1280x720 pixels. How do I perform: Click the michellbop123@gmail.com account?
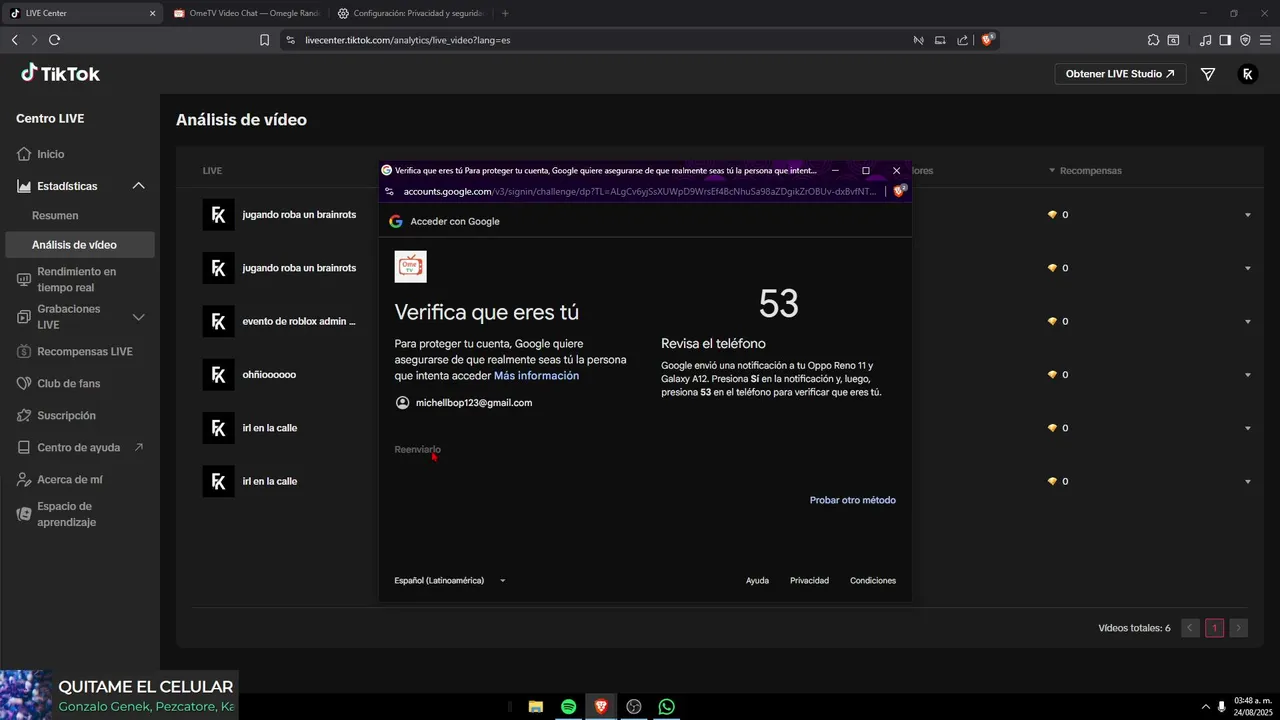coord(464,403)
